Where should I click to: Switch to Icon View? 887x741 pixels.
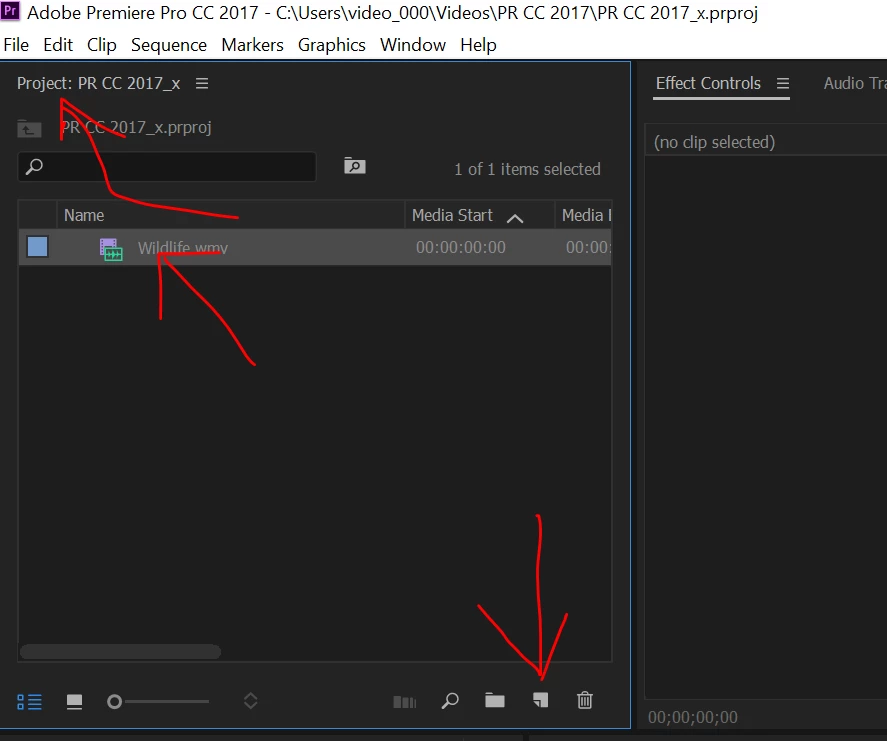(74, 702)
